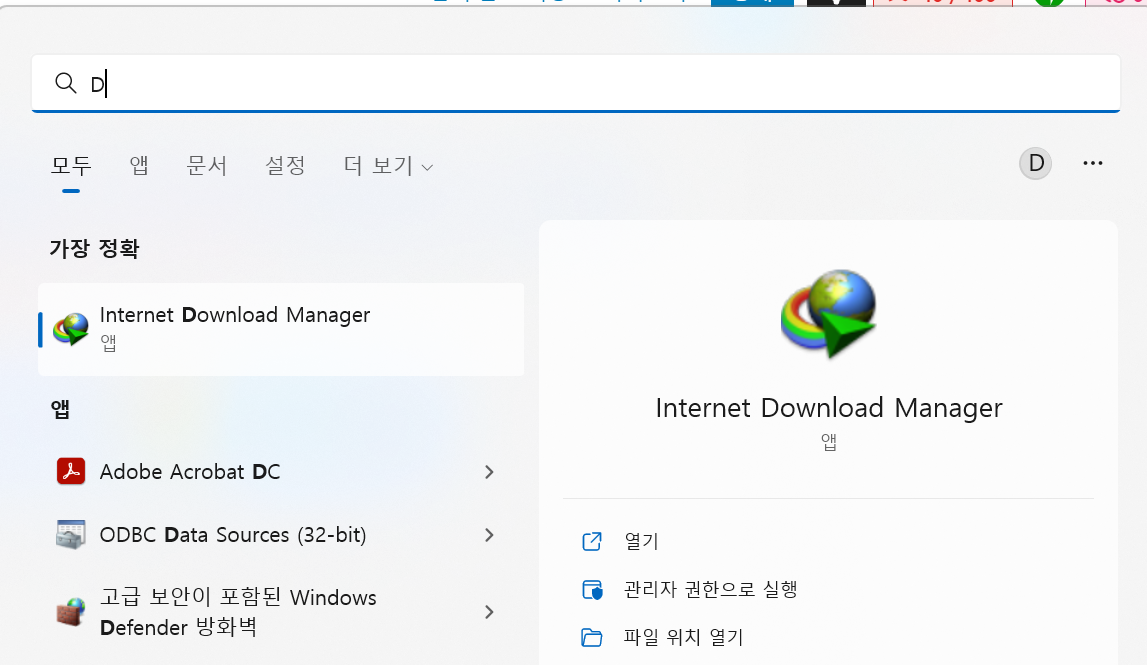Switch to the 앱 tab
Image resolution: width=1147 pixels, height=665 pixels.
(x=139, y=166)
